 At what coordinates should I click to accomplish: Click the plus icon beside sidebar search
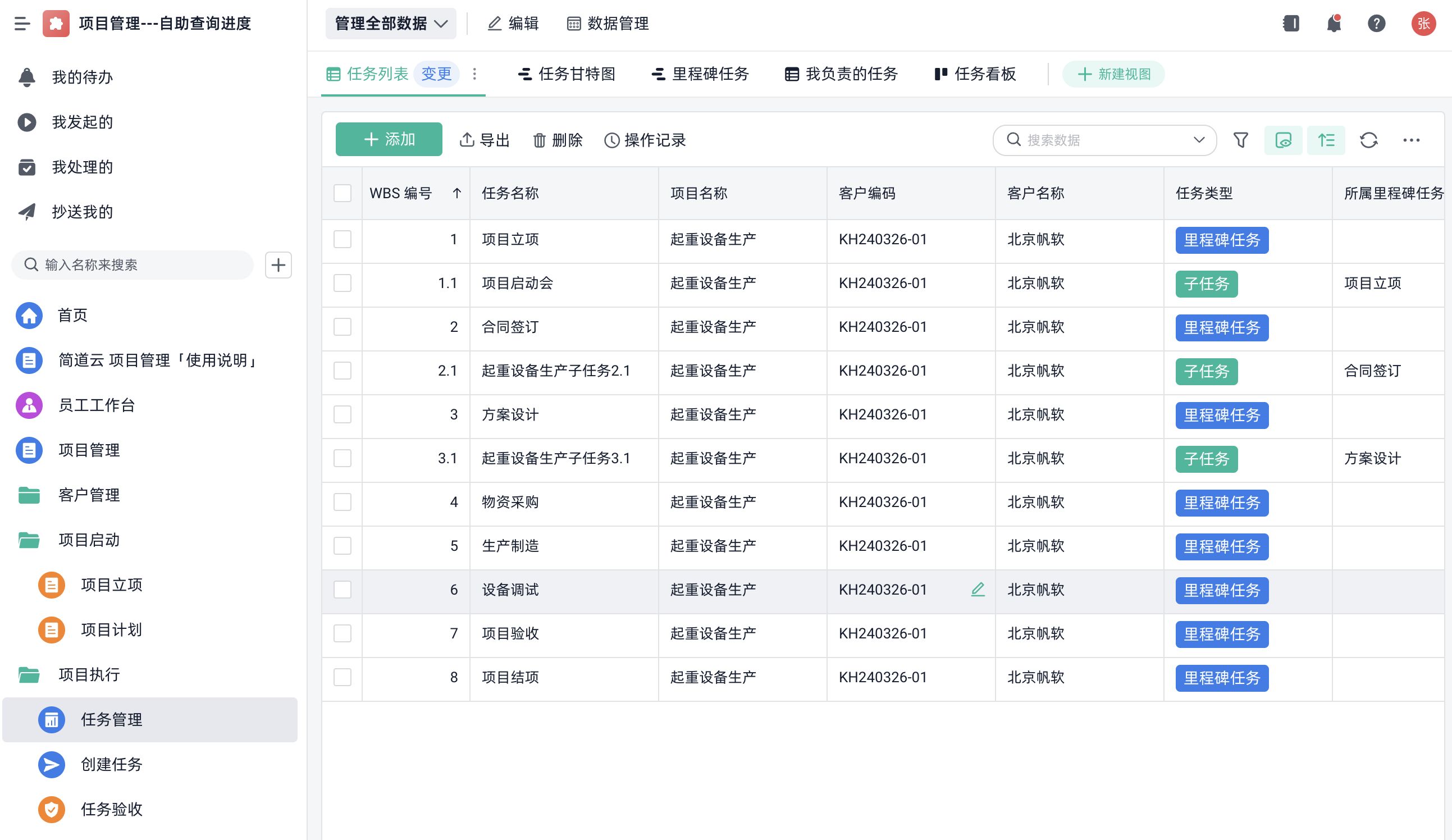tap(278, 265)
